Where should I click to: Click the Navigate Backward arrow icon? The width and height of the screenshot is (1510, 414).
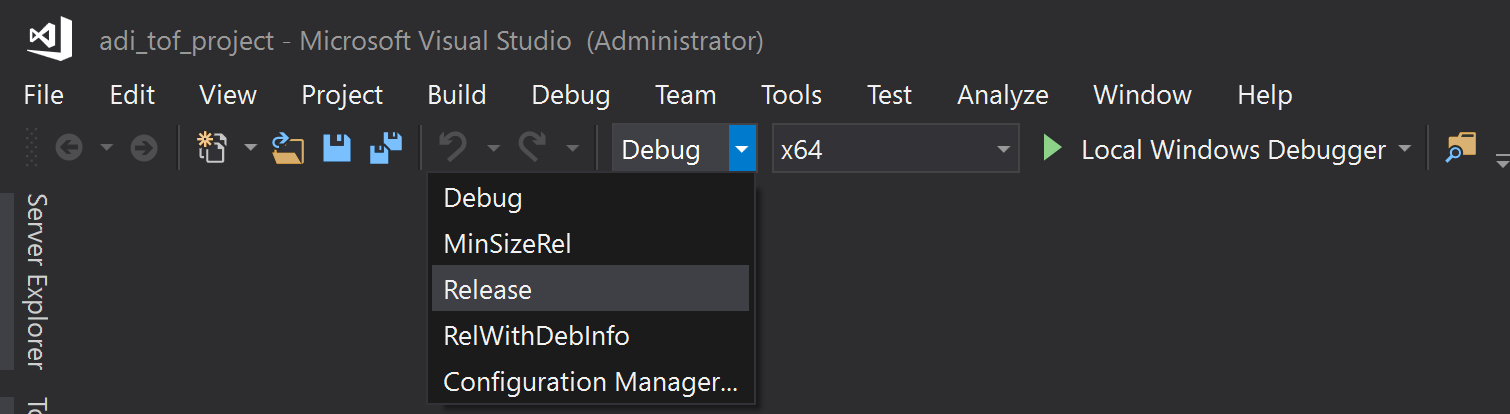click(x=68, y=149)
